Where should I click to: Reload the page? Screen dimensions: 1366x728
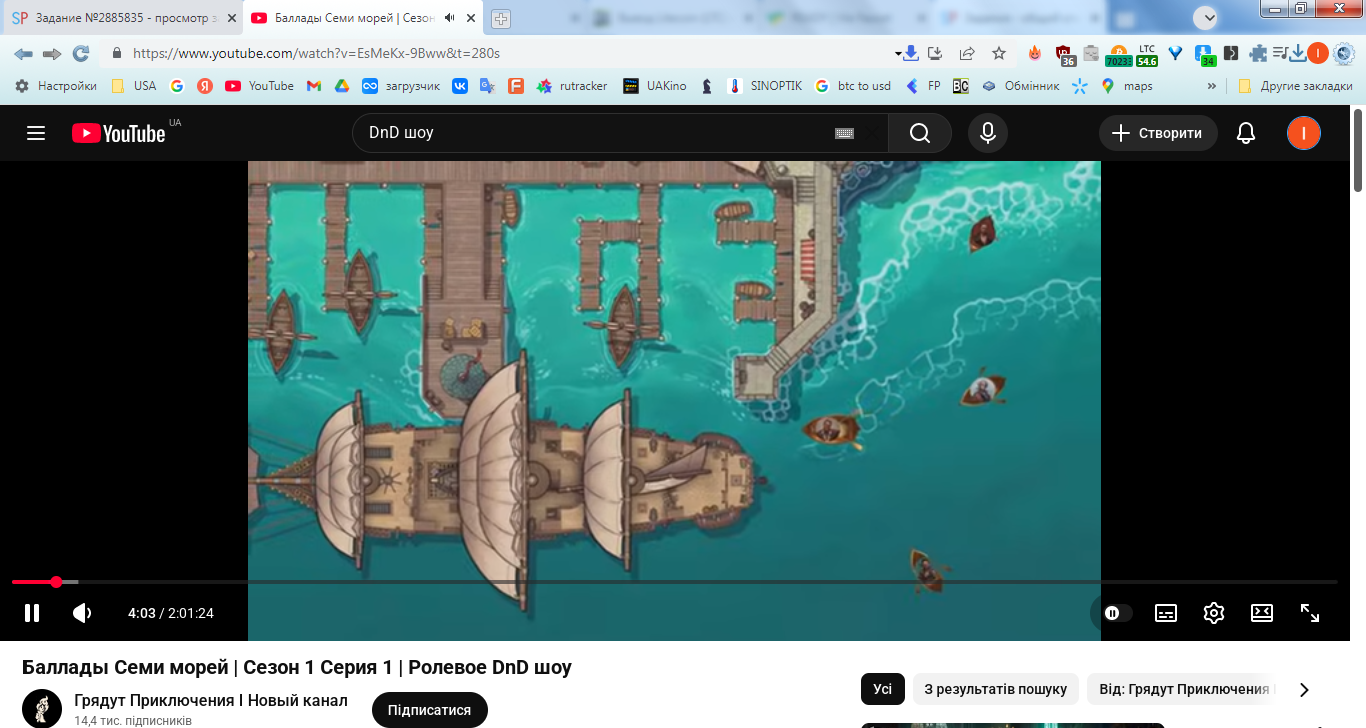[x=81, y=53]
